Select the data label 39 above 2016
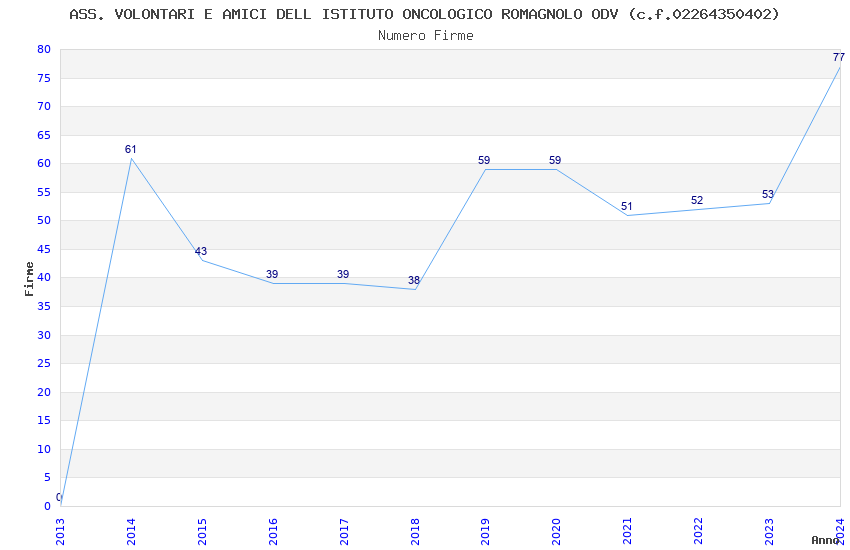850x550 pixels. point(272,275)
